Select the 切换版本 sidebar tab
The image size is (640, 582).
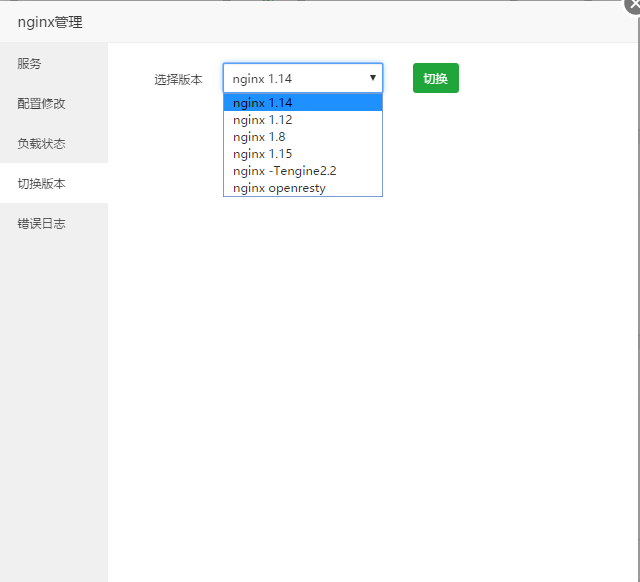point(54,183)
